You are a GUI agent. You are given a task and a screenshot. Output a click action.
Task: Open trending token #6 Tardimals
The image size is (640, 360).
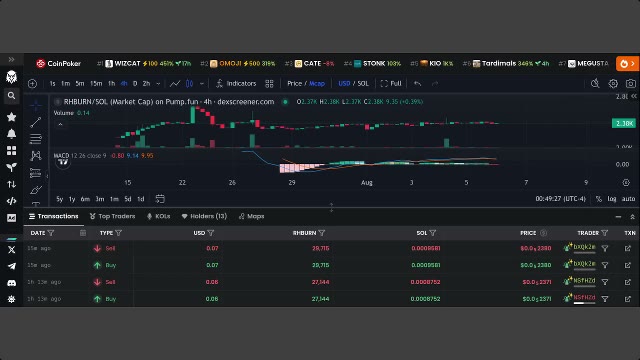pyautogui.click(x=505, y=64)
